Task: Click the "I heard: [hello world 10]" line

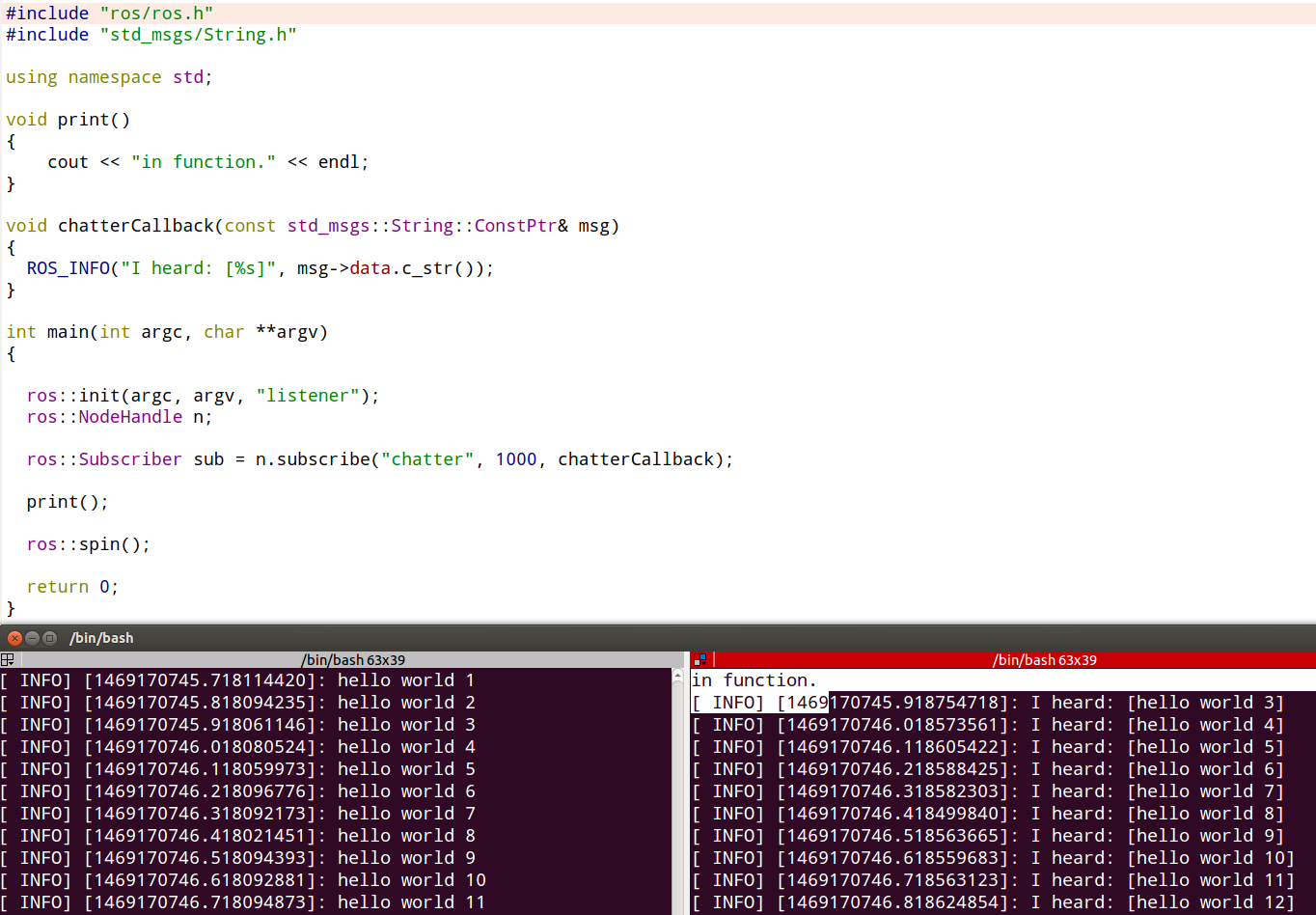Action: pos(994,858)
